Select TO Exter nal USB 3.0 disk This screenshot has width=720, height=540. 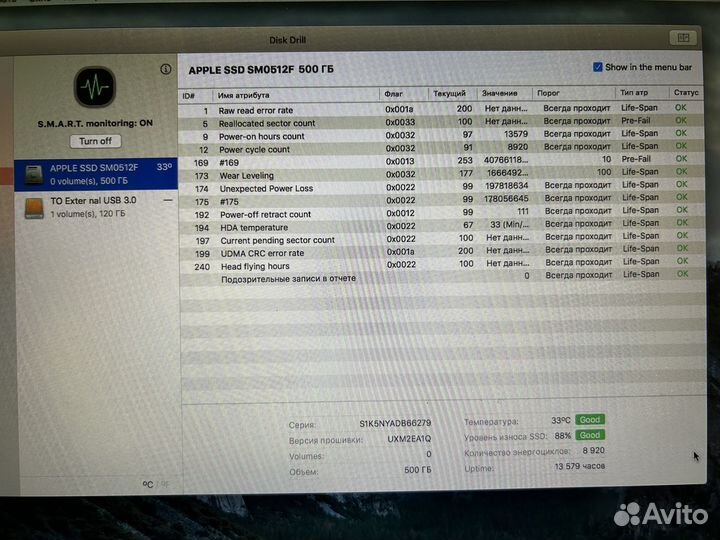coord(96,207)
